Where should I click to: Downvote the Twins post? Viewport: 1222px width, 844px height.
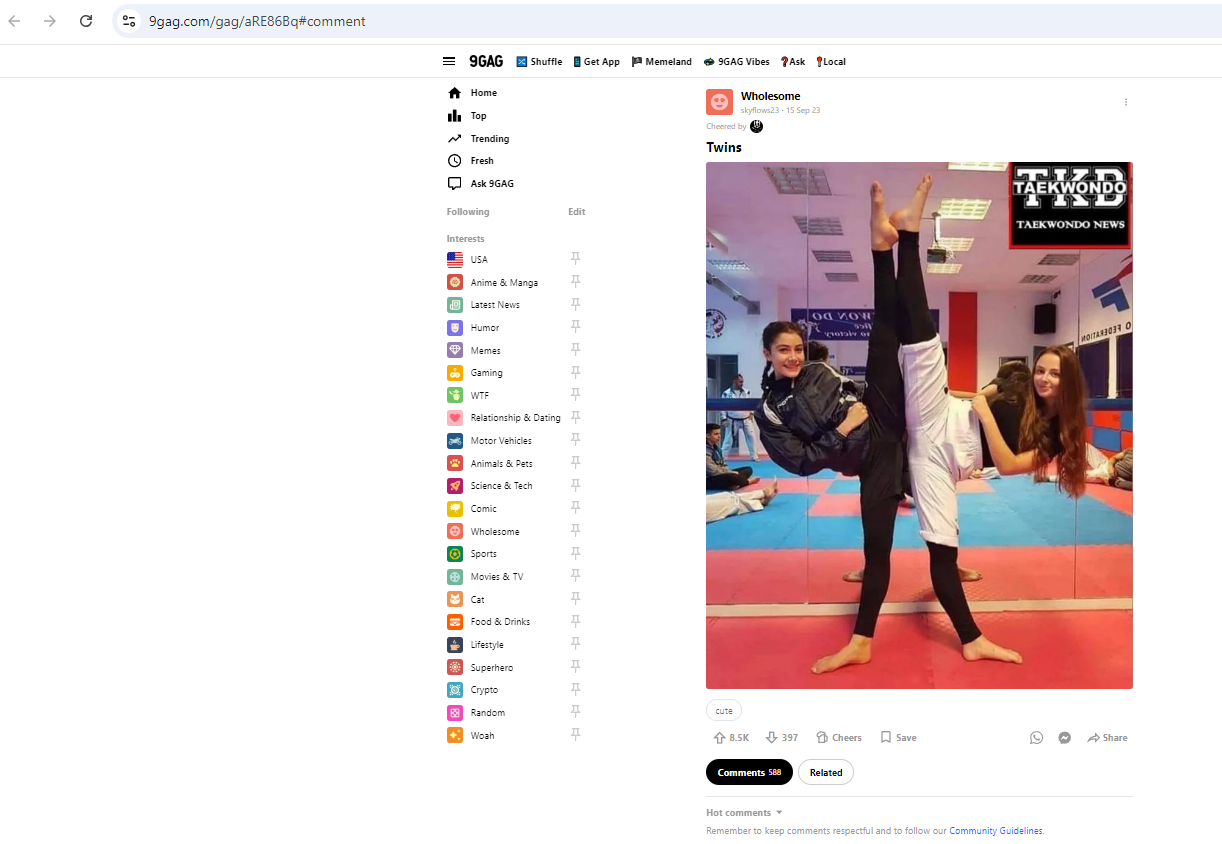click(x=771, y=738)
